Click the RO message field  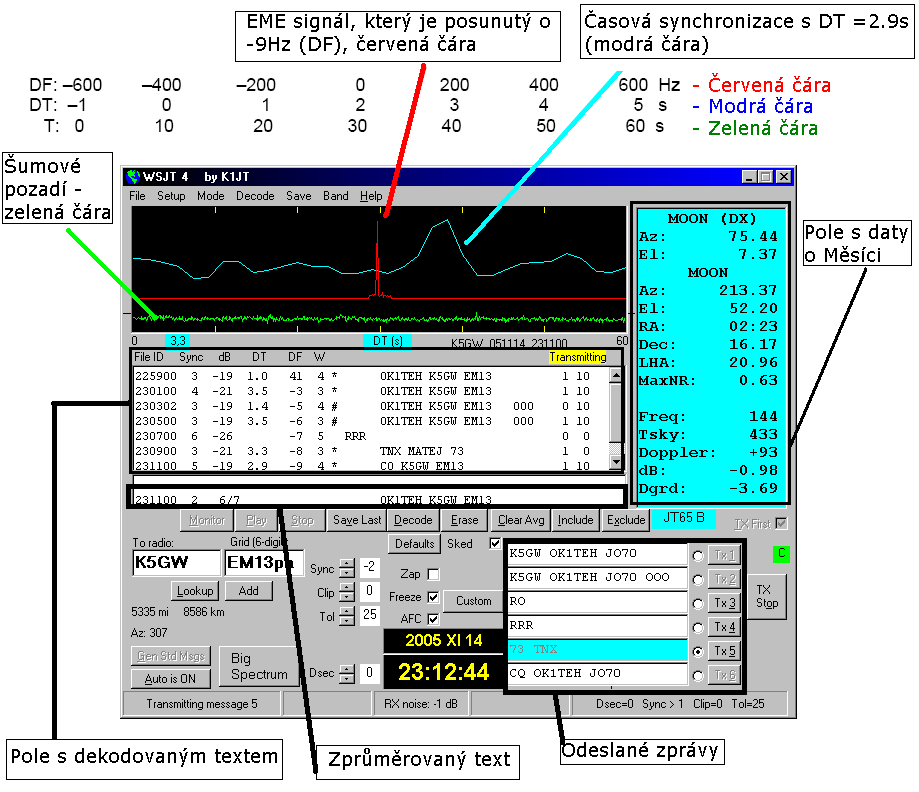[597, 601]
